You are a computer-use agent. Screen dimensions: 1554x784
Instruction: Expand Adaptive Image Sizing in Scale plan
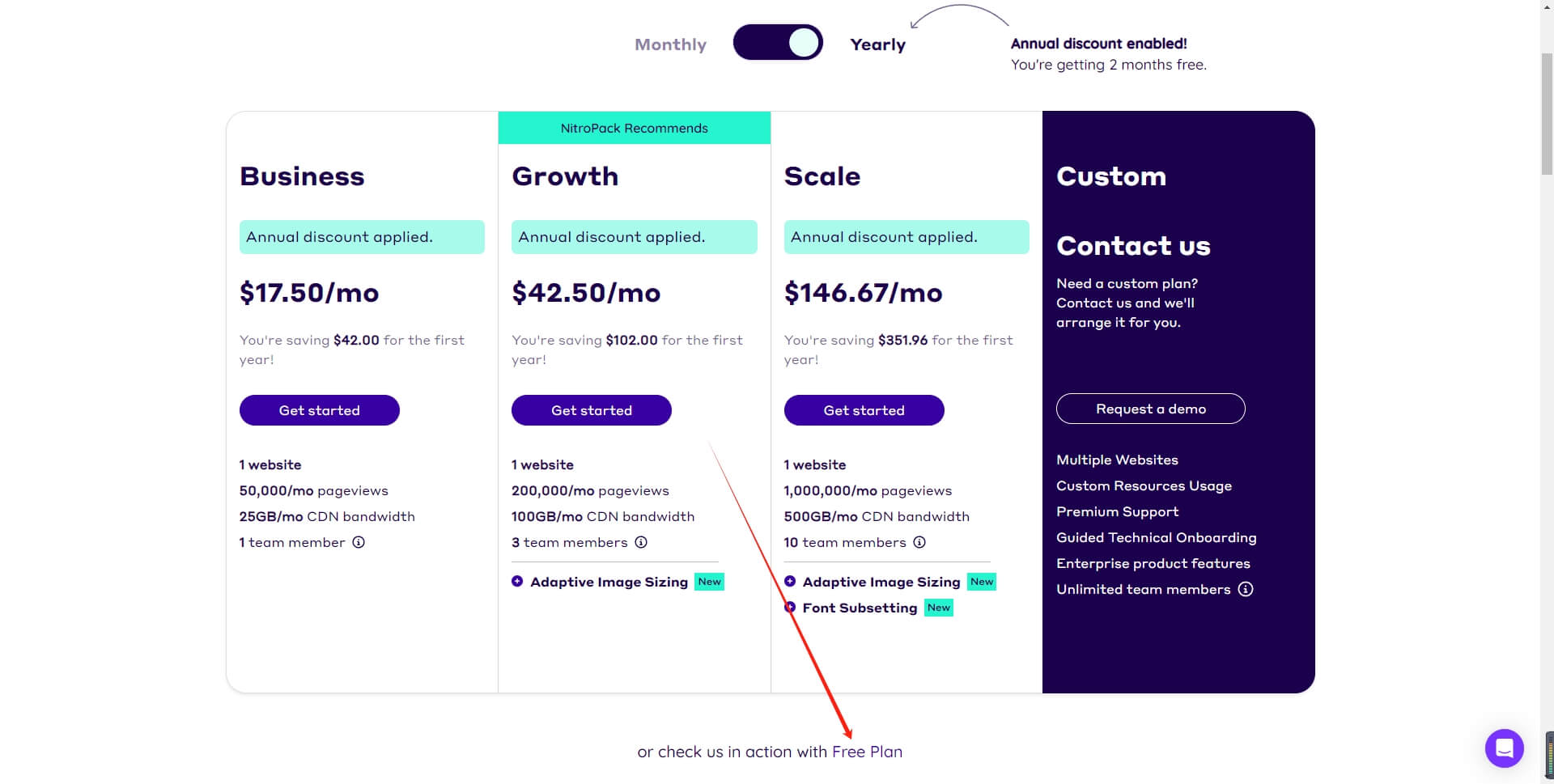pos(790,582)
